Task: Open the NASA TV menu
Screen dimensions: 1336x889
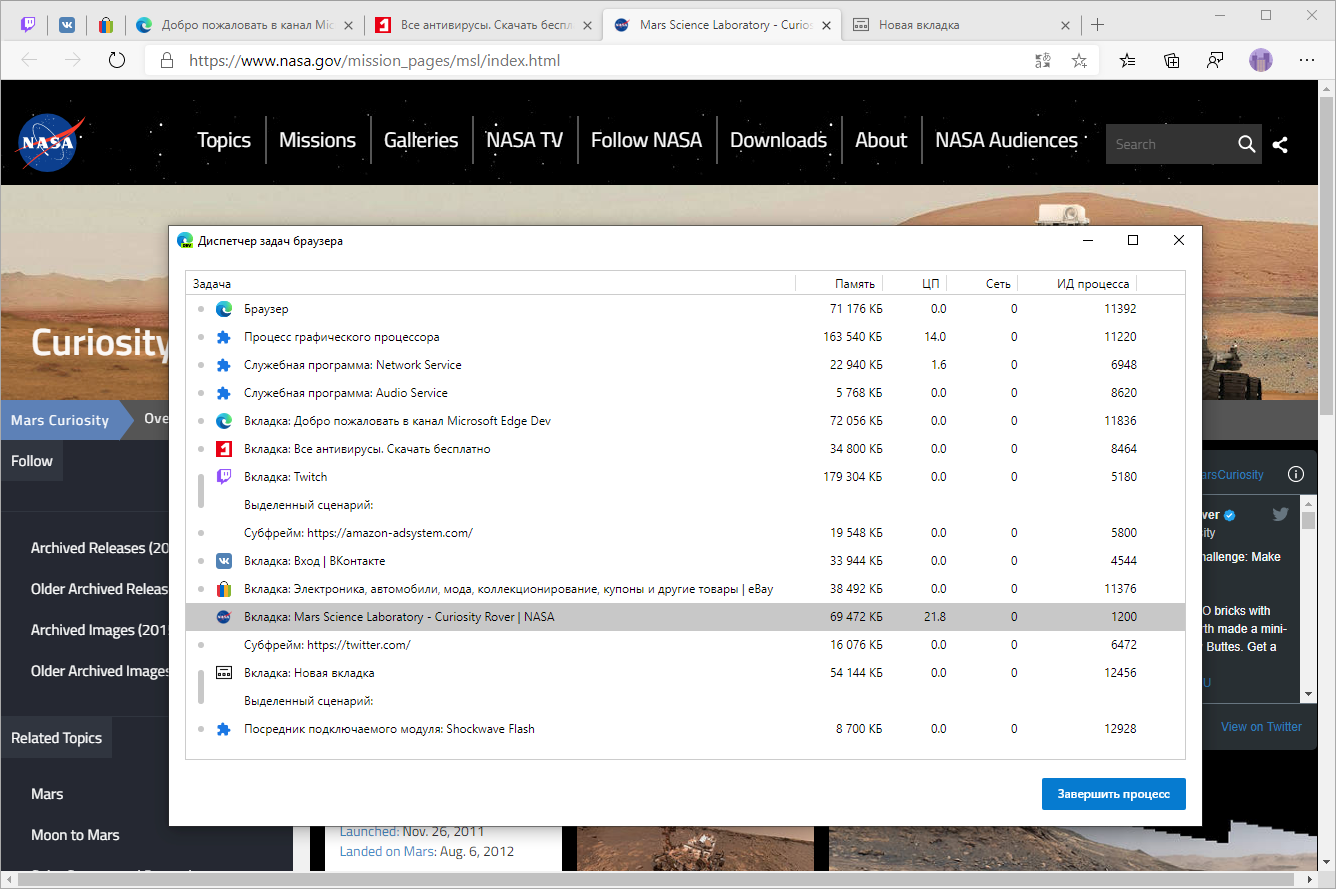Action: click(525, 140)
